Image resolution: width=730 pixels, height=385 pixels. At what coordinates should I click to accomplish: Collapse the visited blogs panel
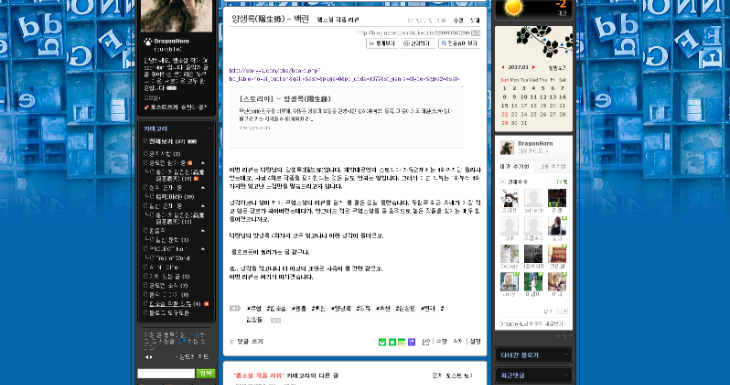565,355
